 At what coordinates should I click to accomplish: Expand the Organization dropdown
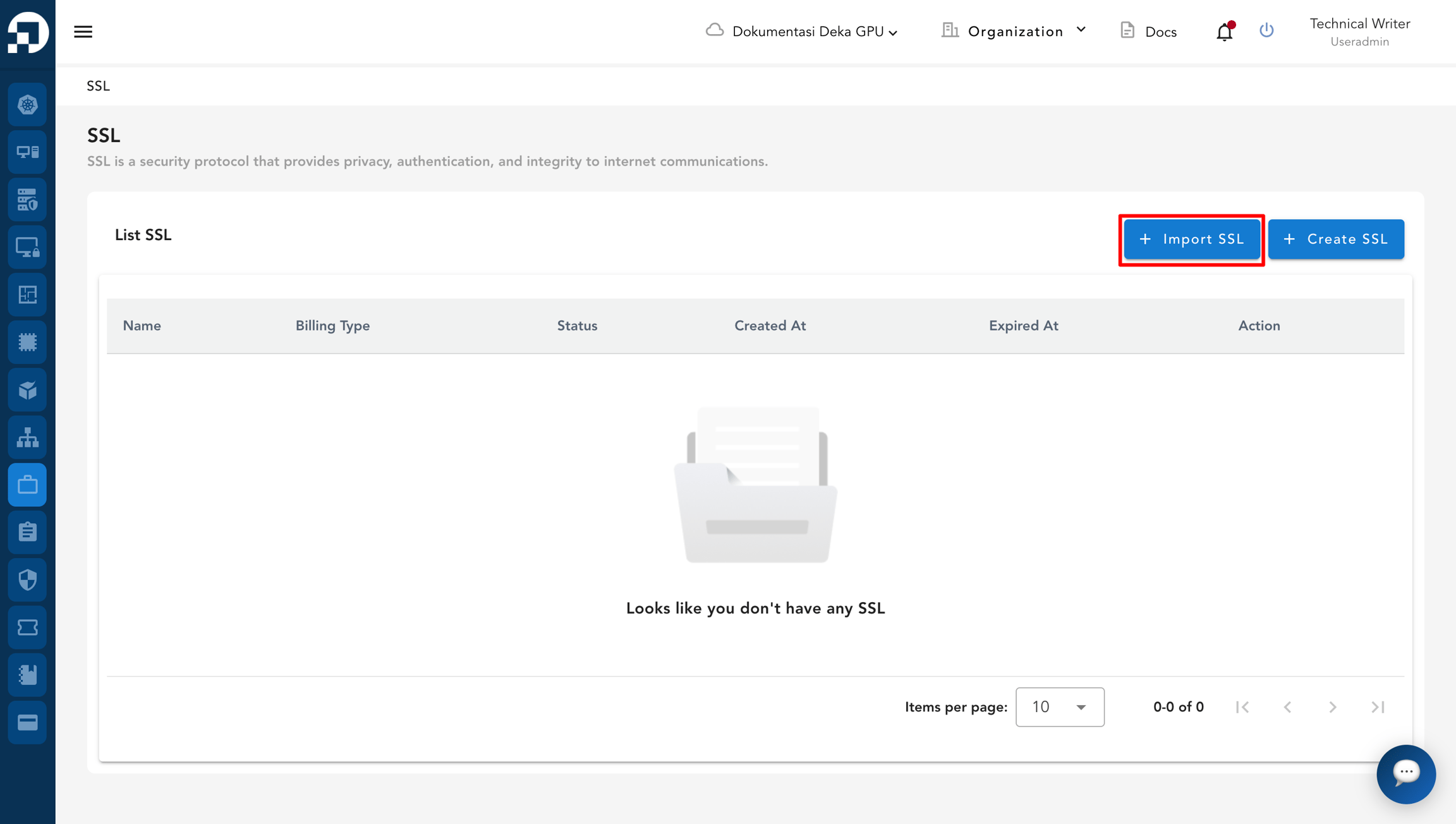(1014, 31)
